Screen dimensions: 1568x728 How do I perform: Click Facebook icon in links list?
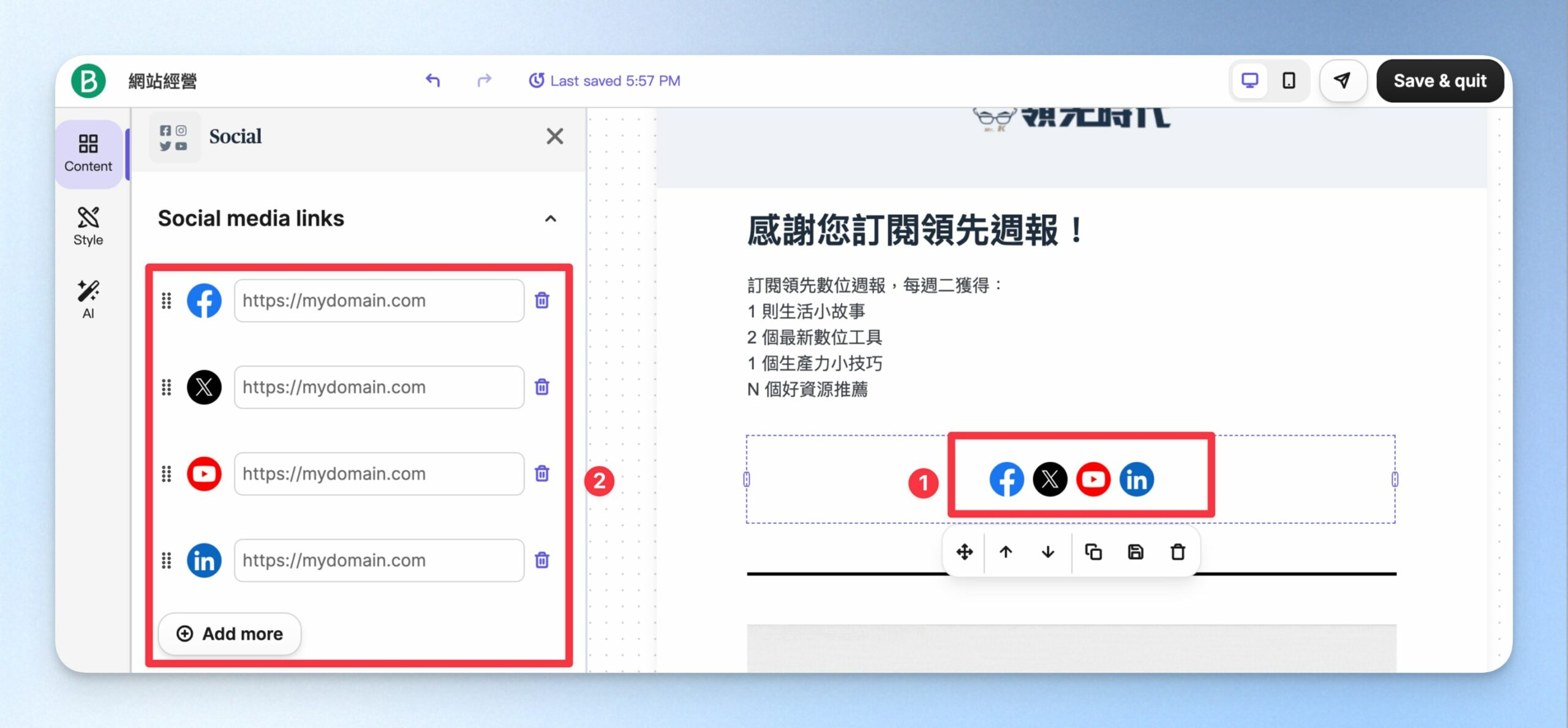[x=204, y=301]
